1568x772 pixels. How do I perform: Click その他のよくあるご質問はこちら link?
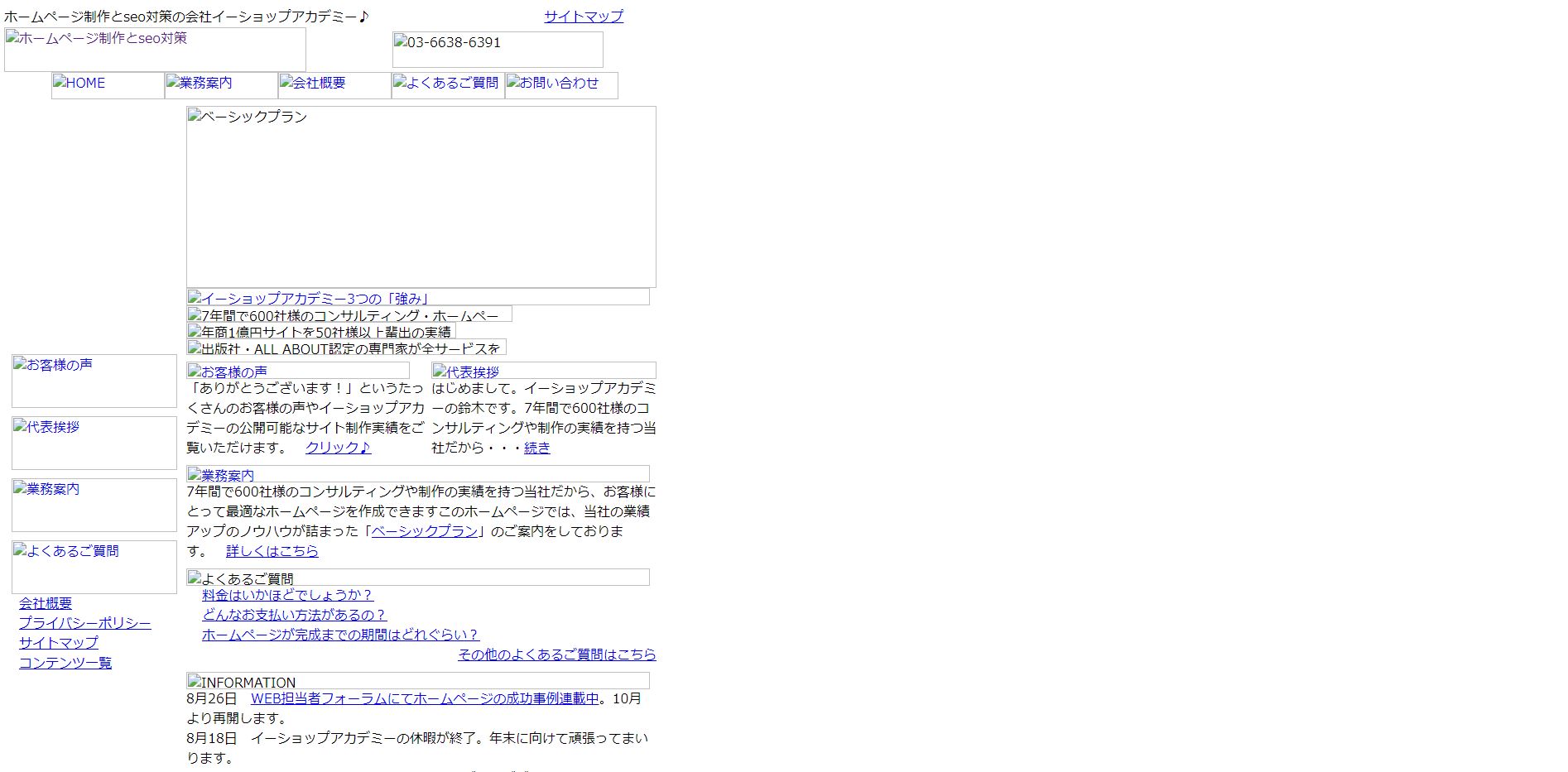tap(556, 655)
